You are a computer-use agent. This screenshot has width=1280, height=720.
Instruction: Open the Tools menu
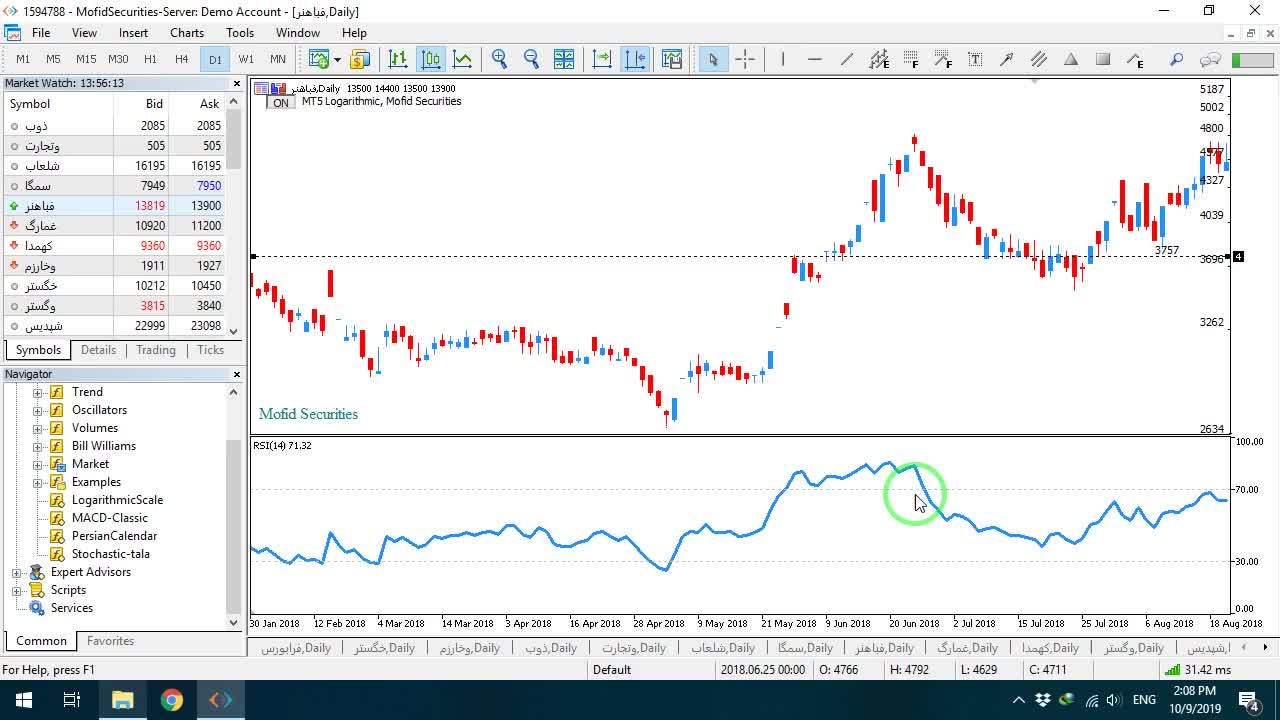[240, 33]
